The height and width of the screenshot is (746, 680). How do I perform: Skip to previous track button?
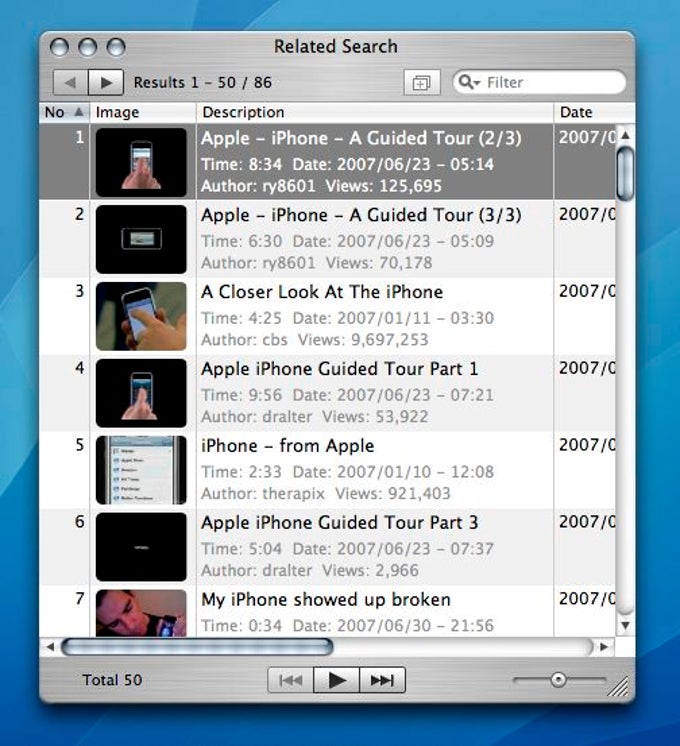click(x=291, y=680)
